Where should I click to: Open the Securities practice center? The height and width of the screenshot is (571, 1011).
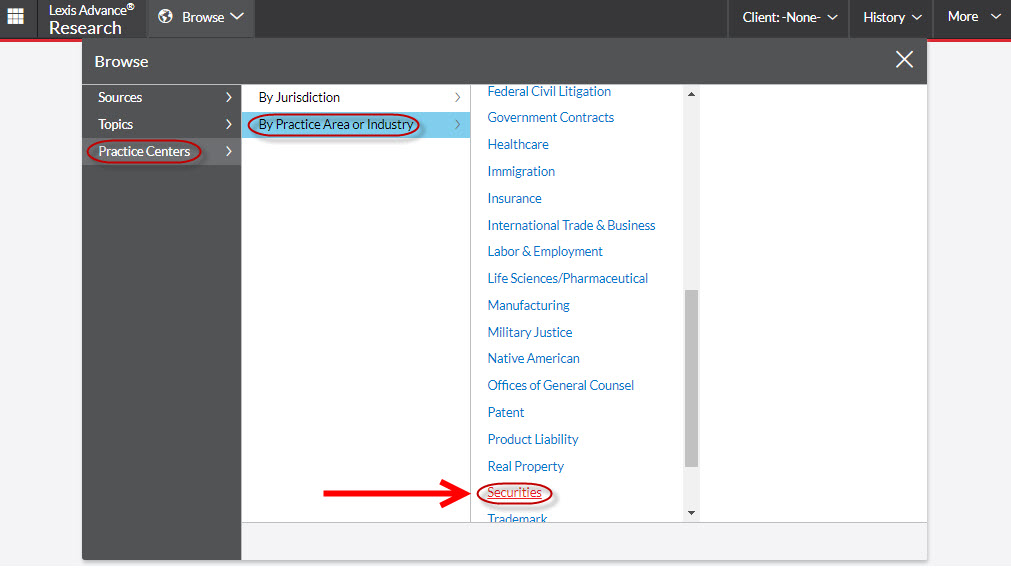pyautogui.click(x=515, y=493)
